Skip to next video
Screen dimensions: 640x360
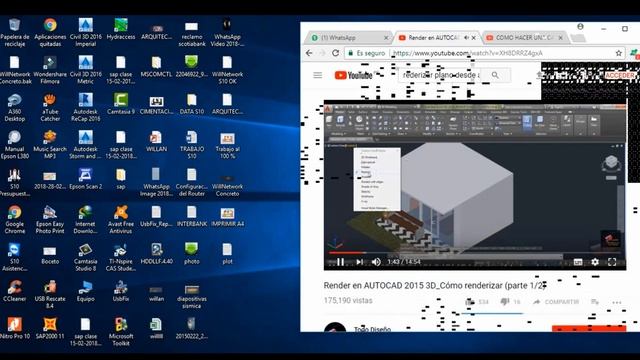point(359,262)
